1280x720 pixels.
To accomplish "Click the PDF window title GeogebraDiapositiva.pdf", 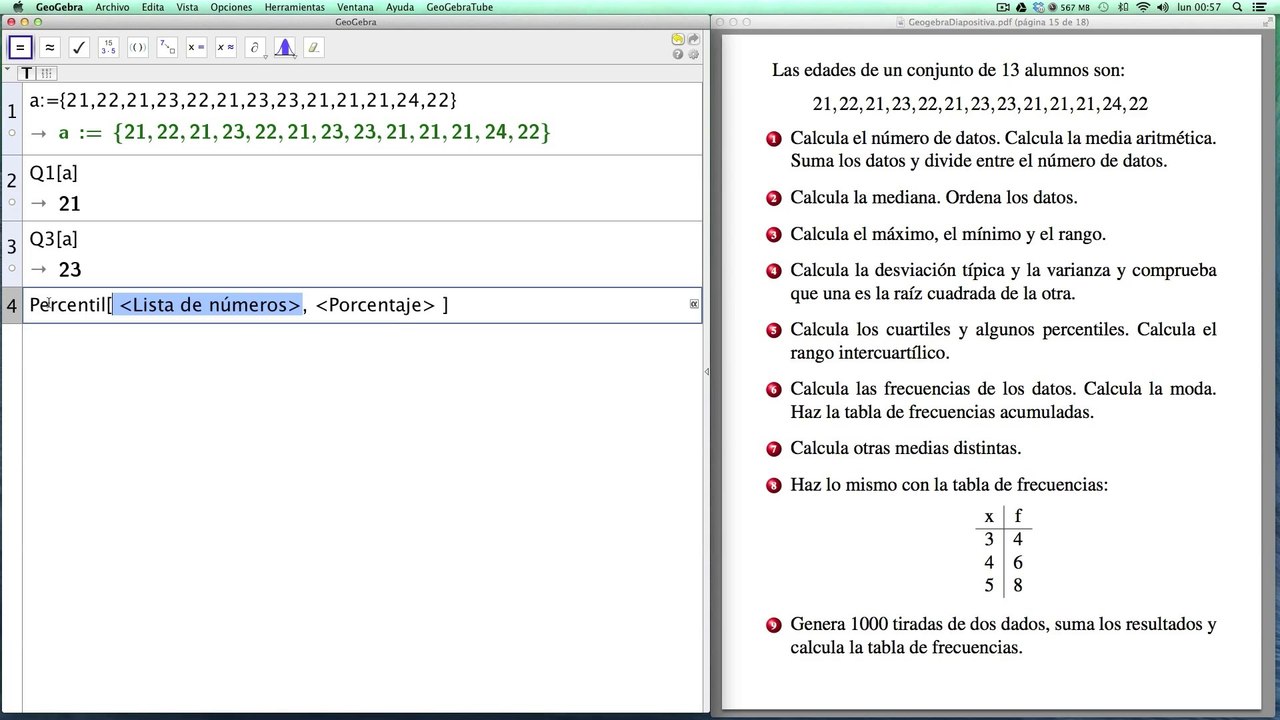I will click(996, 22).
